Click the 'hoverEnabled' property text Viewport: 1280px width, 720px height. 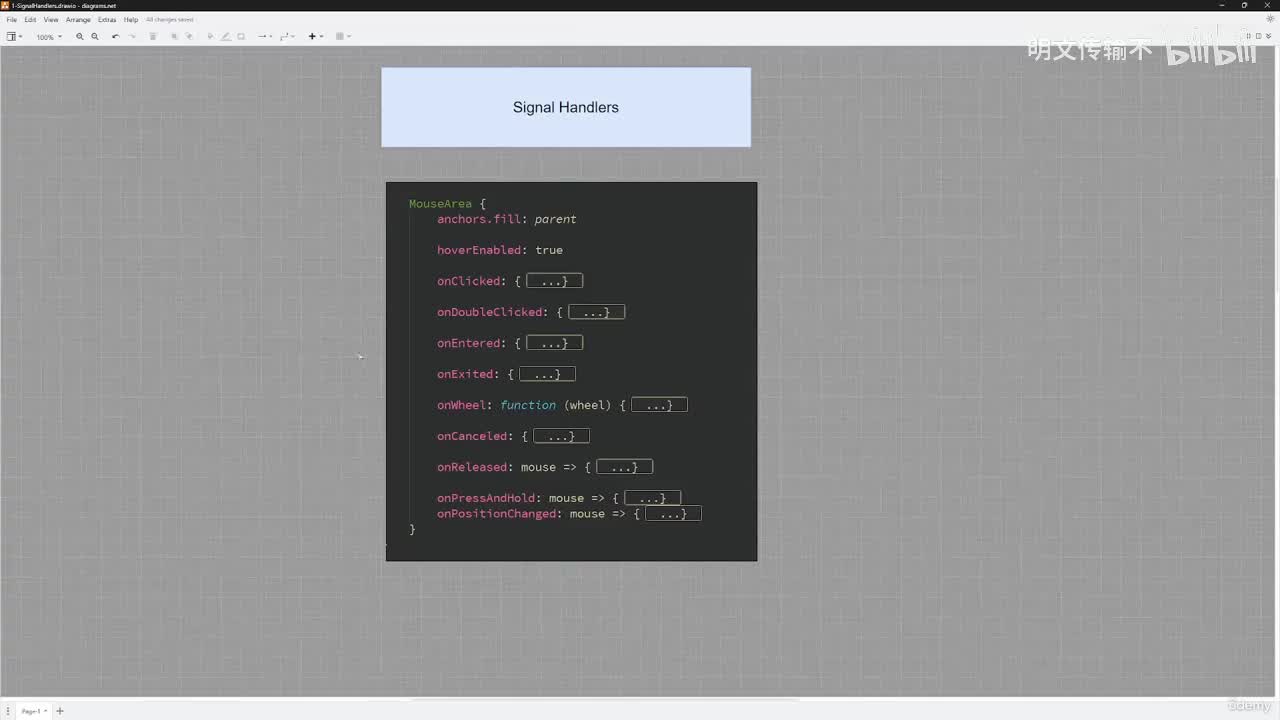point(479,250)
